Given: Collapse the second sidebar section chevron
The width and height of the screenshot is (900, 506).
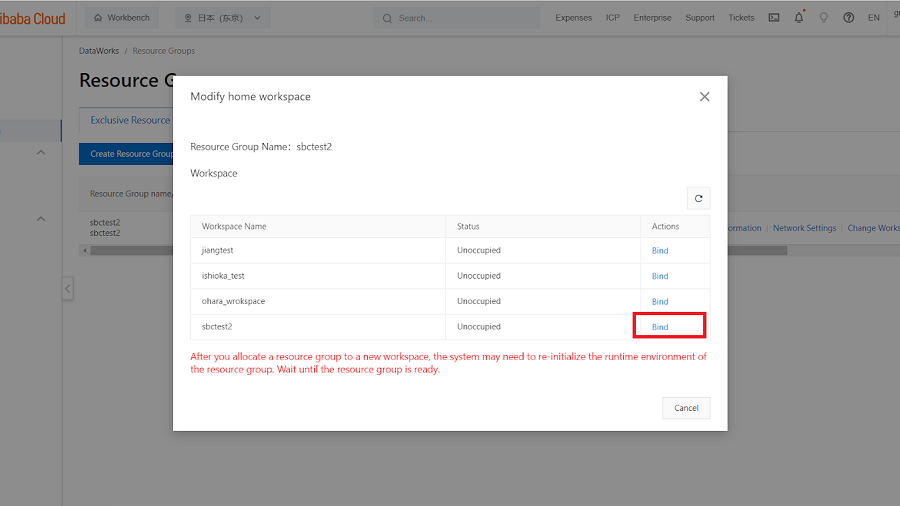Looking at the screenshot, I should 42,219.
